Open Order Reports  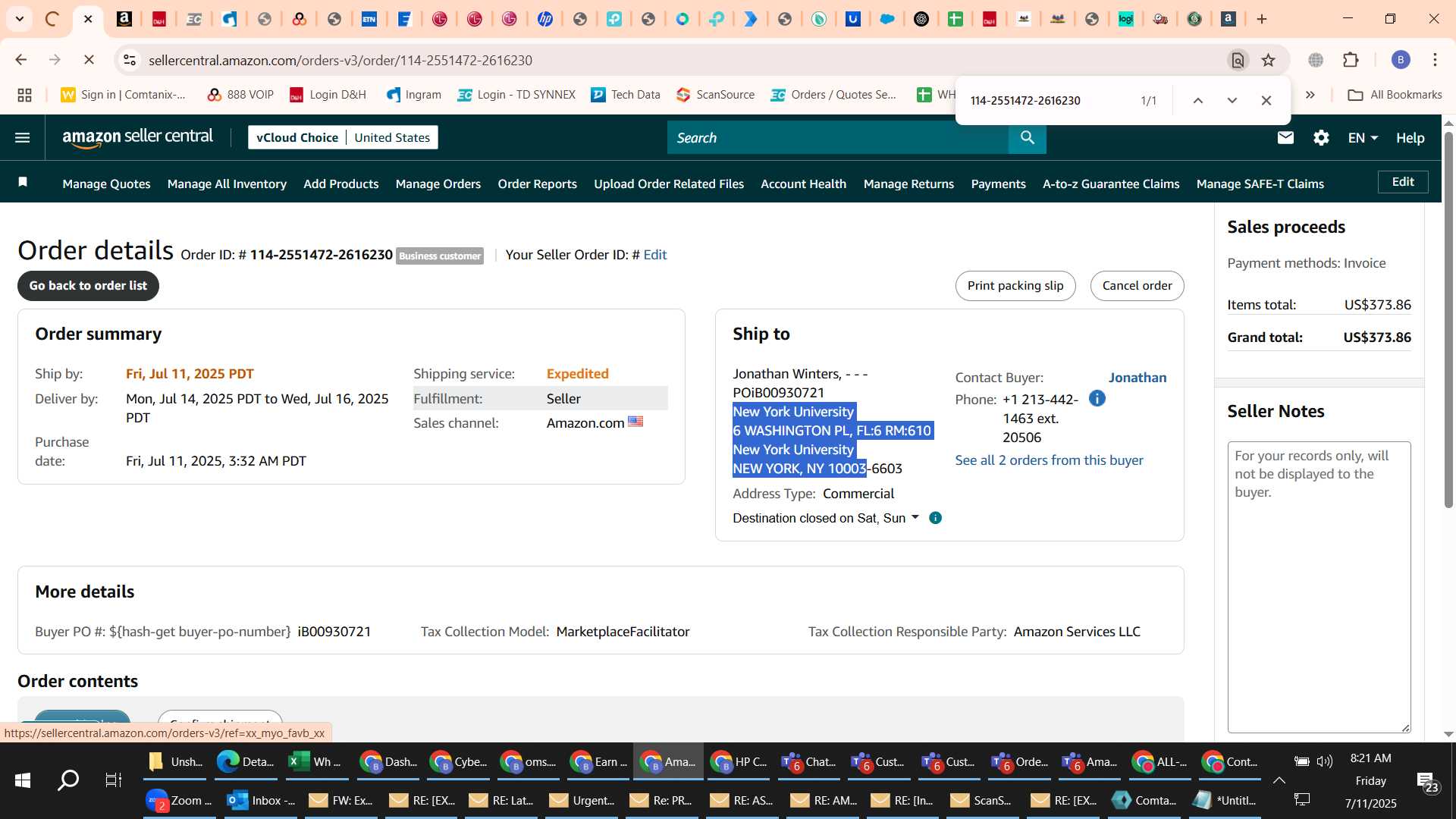[537, 184]
